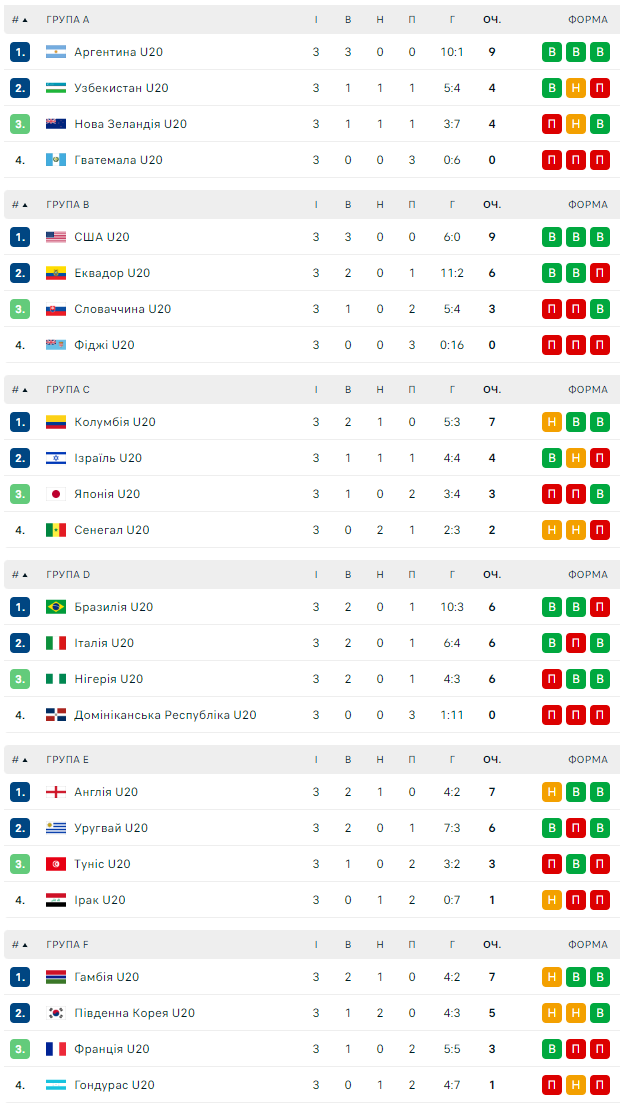This screenshot has width=620, height=1107.
Task: Click the USA U20 flag icon
Action: tap(56, 237)
